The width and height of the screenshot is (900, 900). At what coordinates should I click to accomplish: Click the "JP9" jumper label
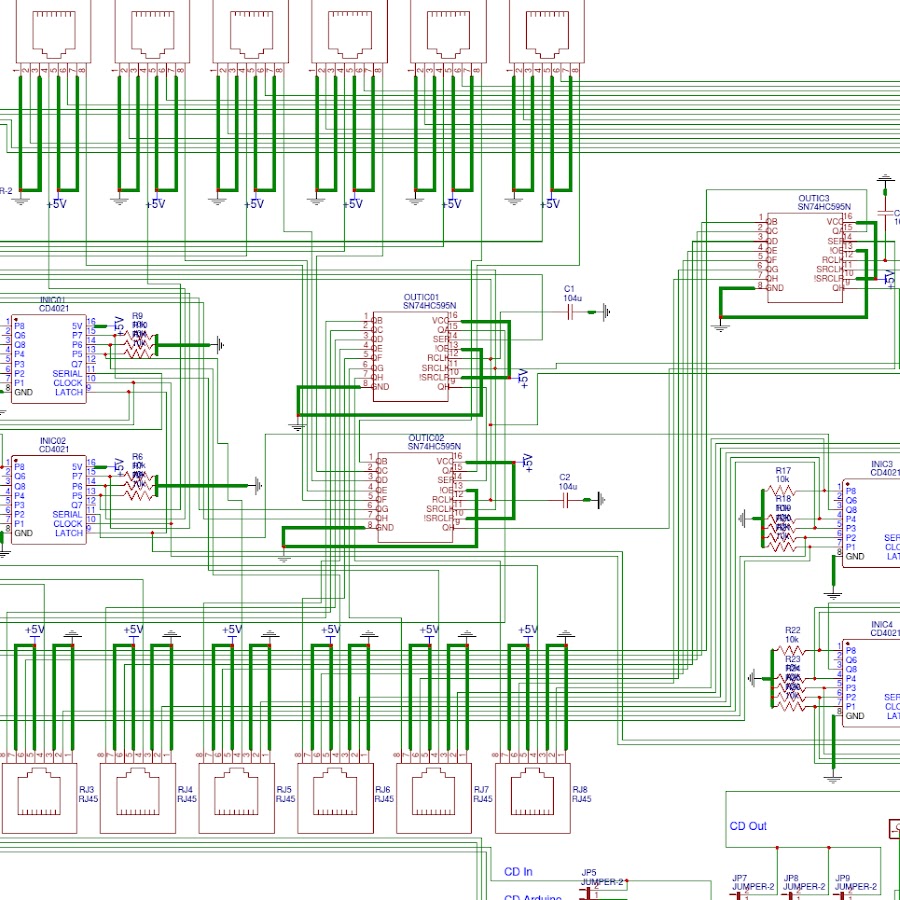coord(842,878)
